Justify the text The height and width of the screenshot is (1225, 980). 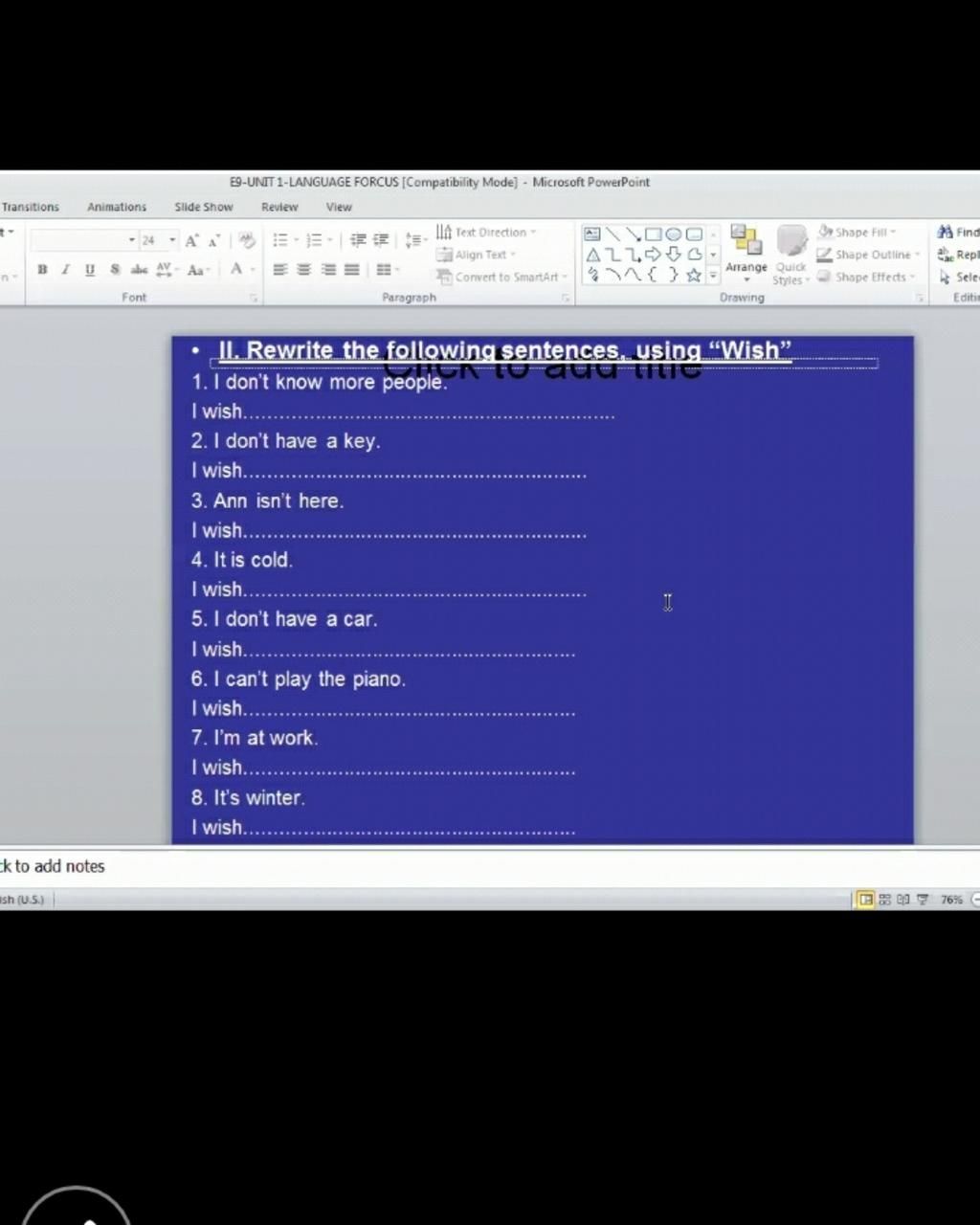[x=352, y=270]
